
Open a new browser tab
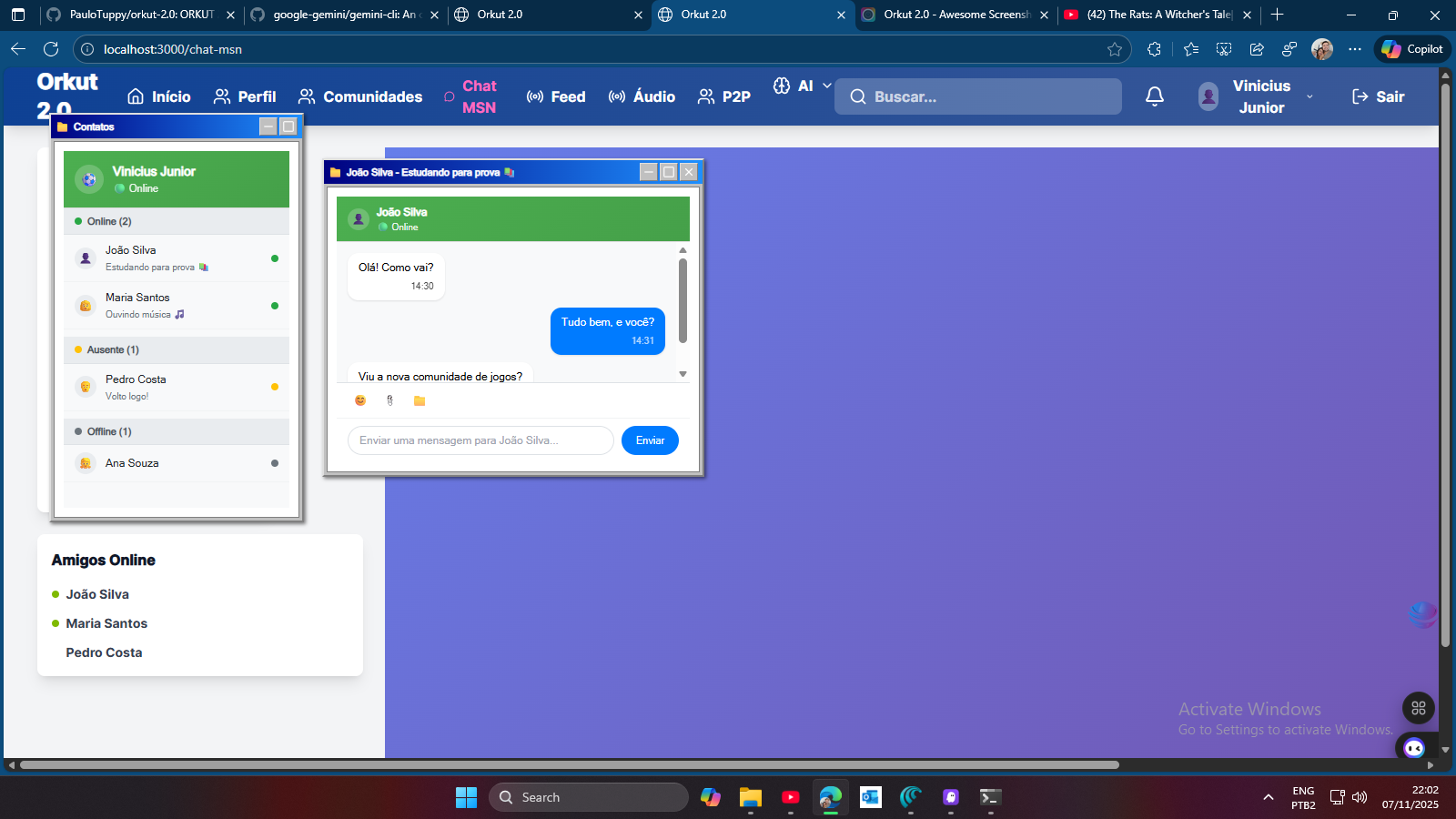(1277, 15)
